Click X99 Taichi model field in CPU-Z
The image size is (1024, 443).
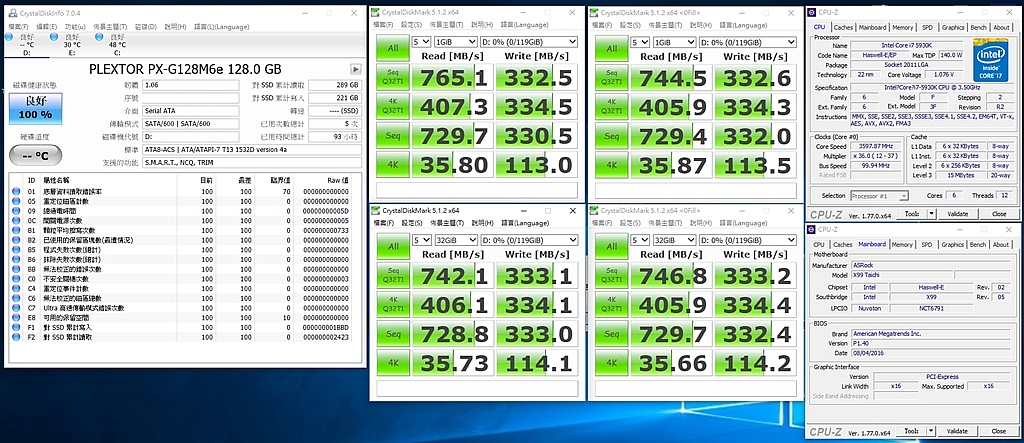pyautogui.click(x=903, y=275)
